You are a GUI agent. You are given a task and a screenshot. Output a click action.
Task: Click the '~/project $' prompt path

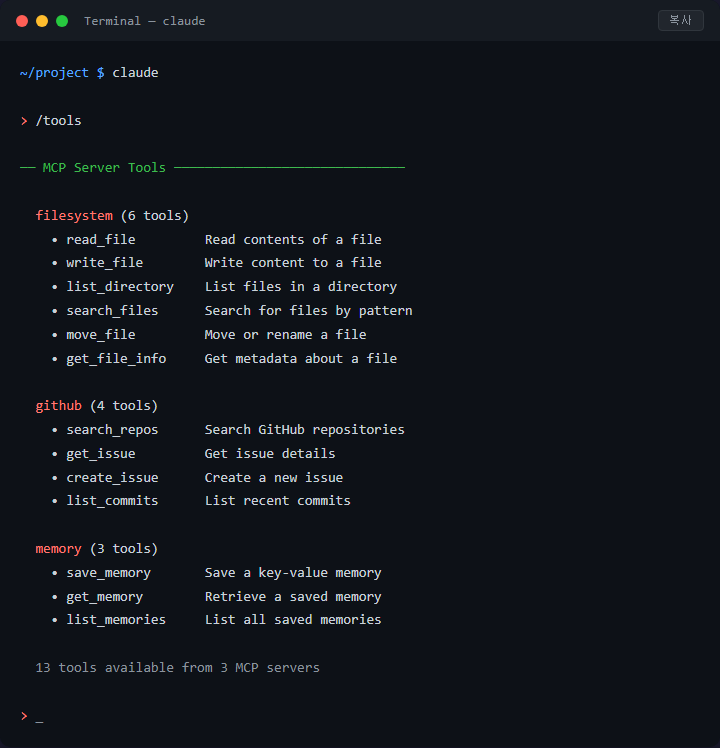tap(62, 73)
